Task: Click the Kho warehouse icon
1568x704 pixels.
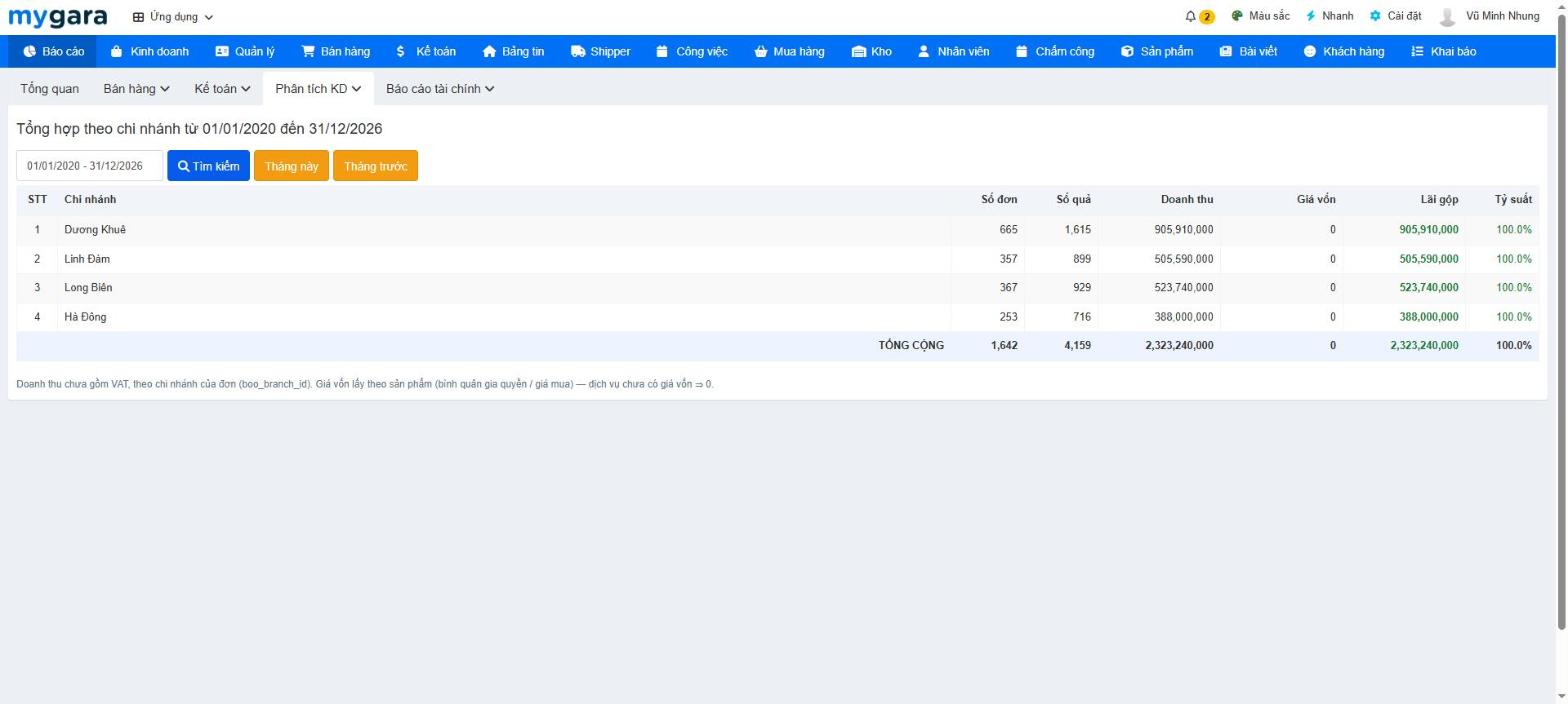Action: (858, 51)
